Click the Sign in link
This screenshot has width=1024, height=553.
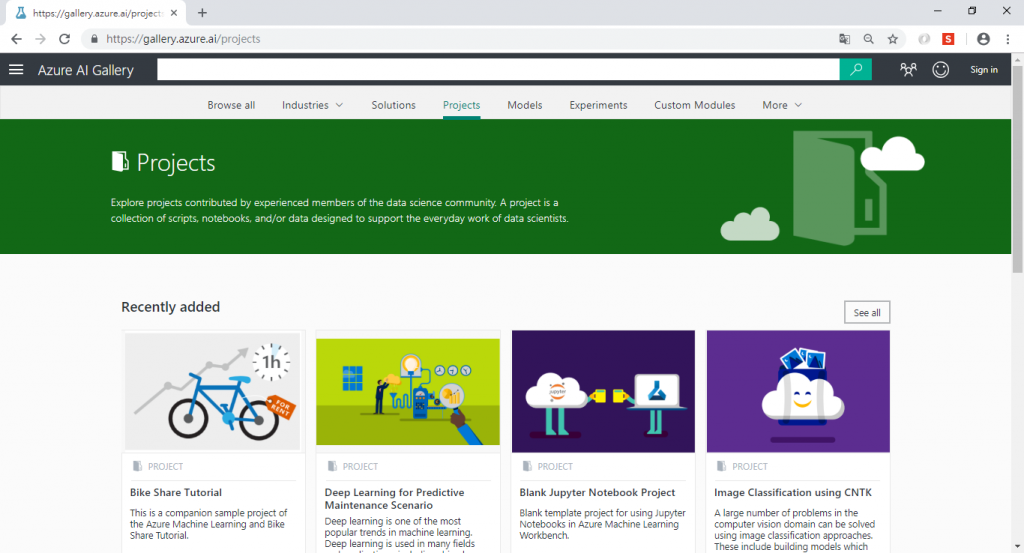coord(984,70)
